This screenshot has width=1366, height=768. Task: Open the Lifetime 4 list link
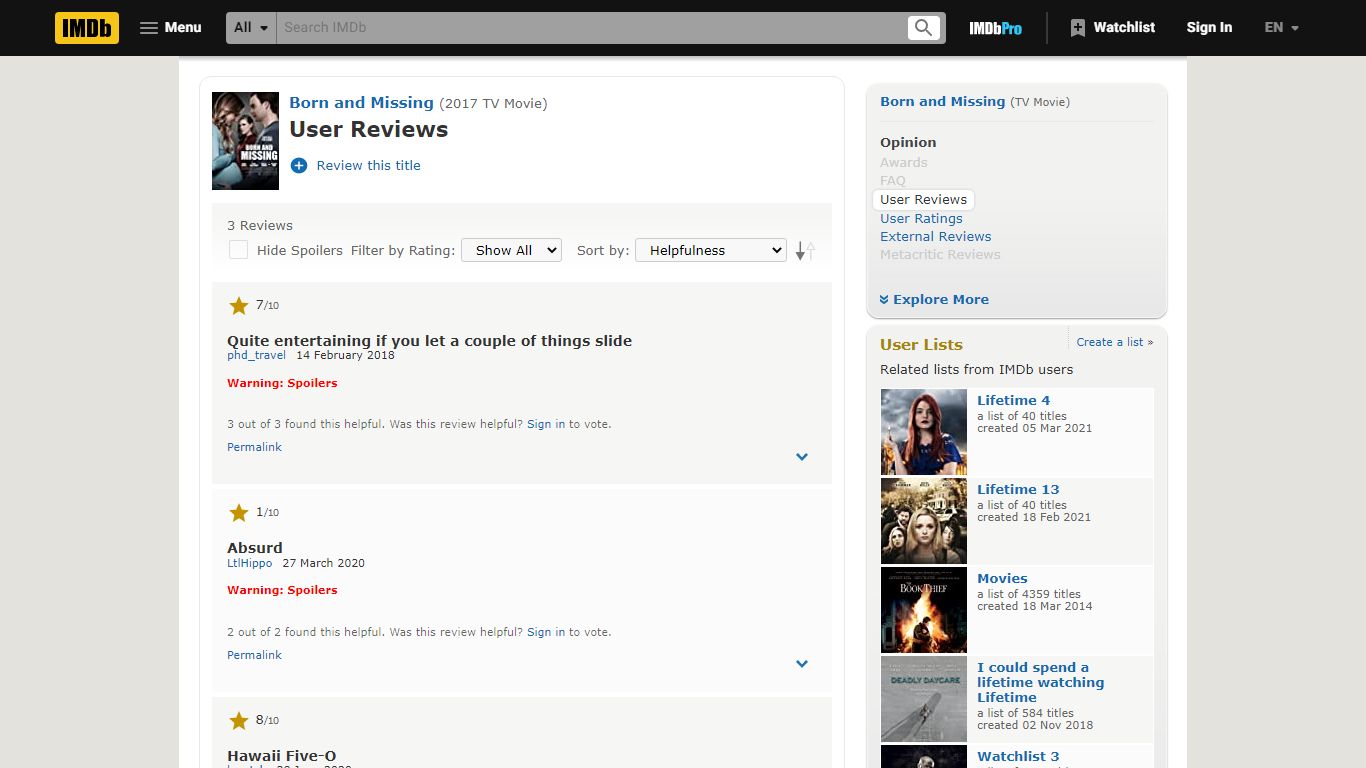pyautogui.click(x=1013, y=401)
